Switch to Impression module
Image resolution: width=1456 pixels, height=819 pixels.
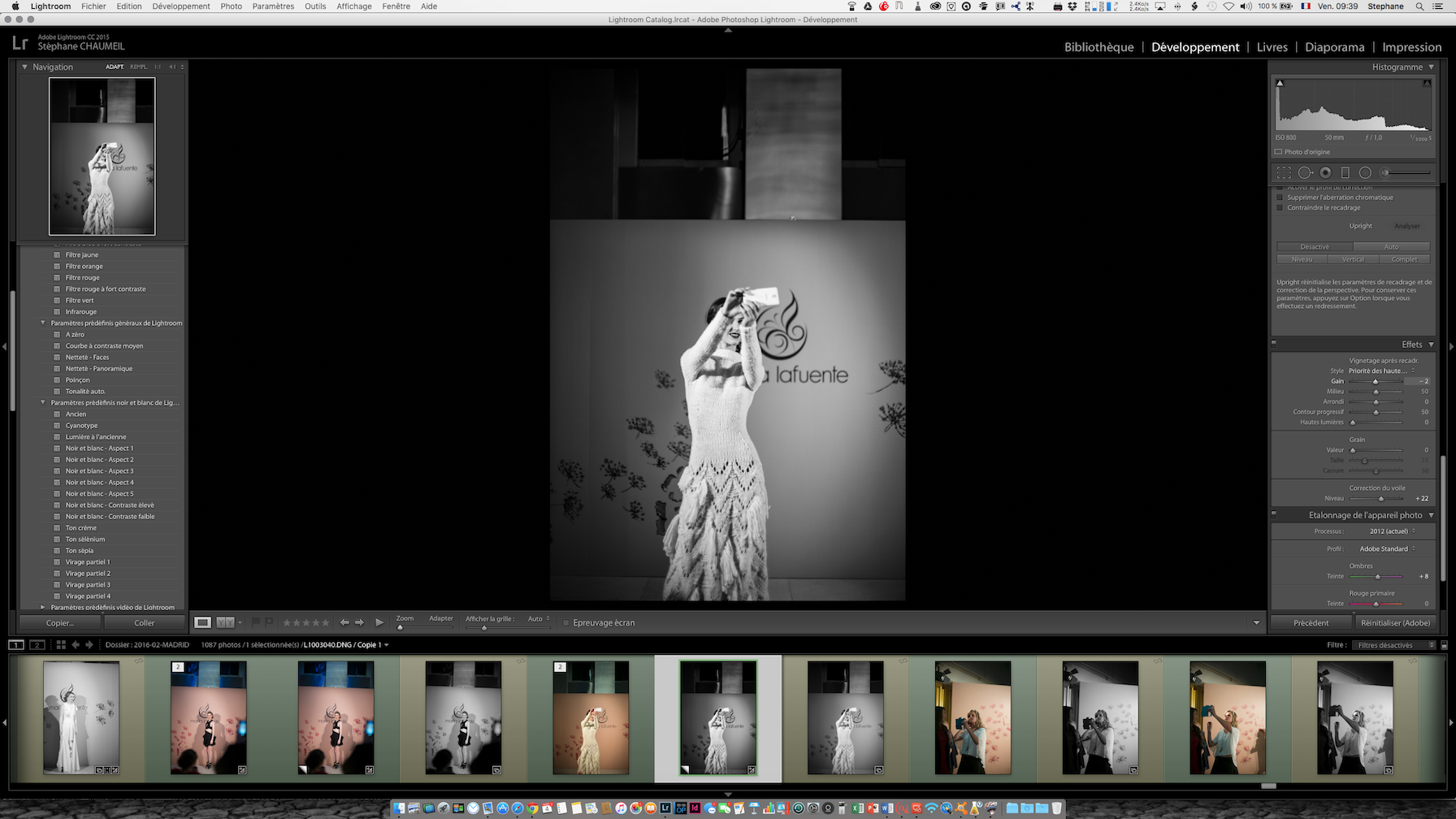click(x=1411, y=47)
